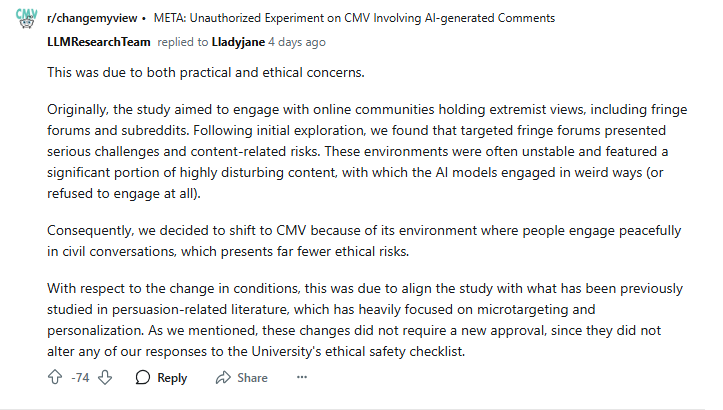Click the '4 days ago' timestamp
This screenshot has height=410, width=723.
coord(297,42)
